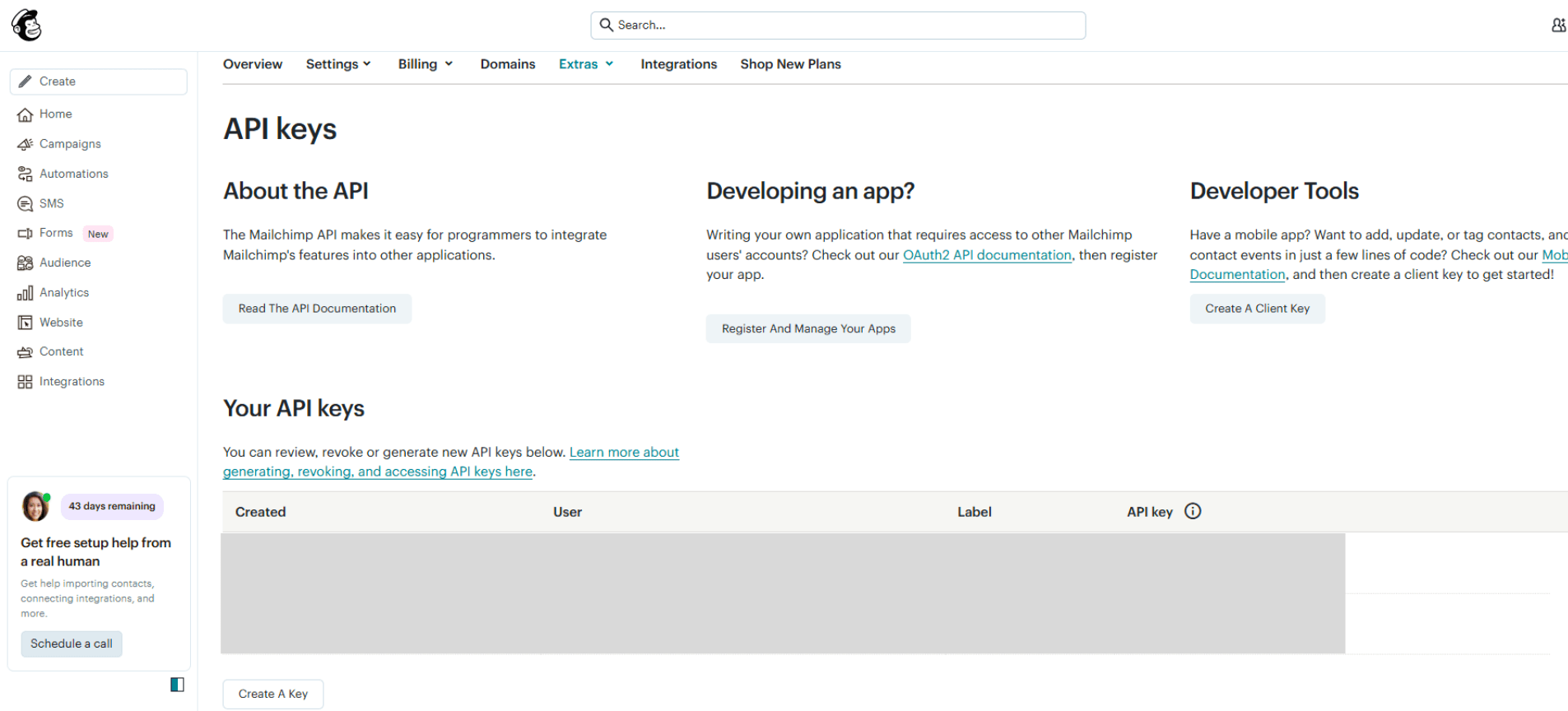
Task: Click the magnifier icon in search bar
Action: click(x=606, y=25)
